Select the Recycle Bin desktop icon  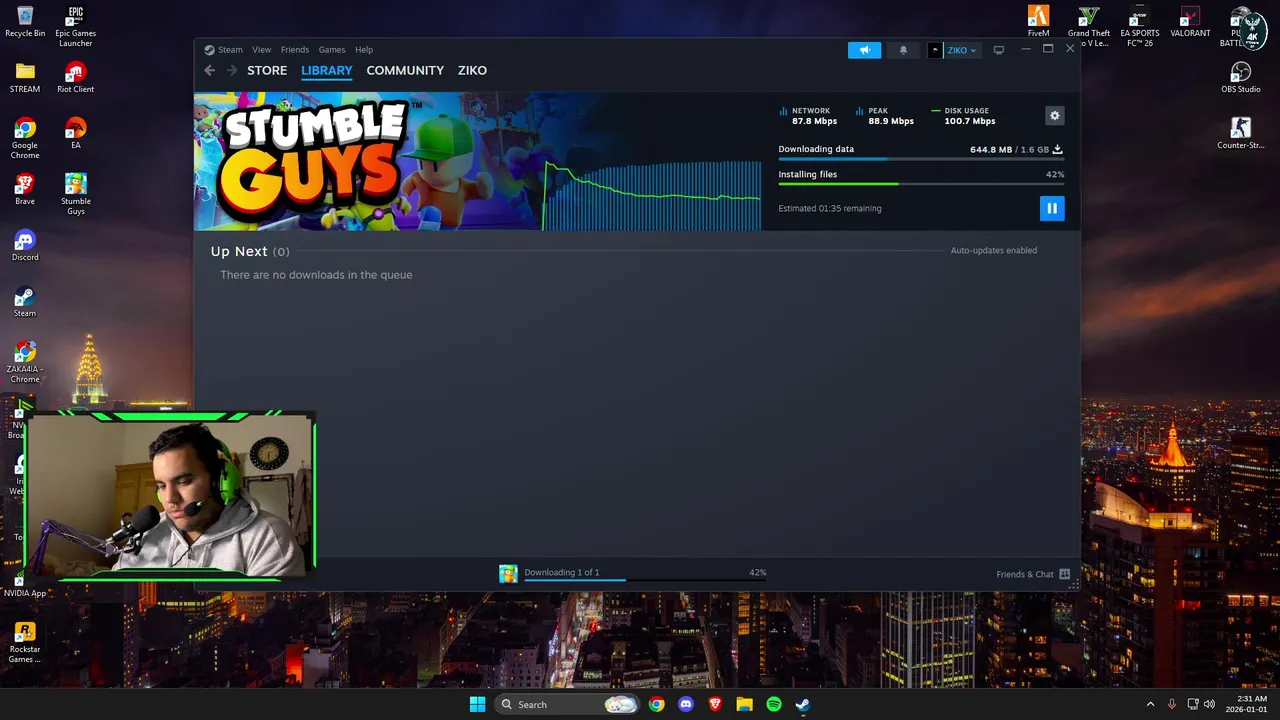click(25, 22)
